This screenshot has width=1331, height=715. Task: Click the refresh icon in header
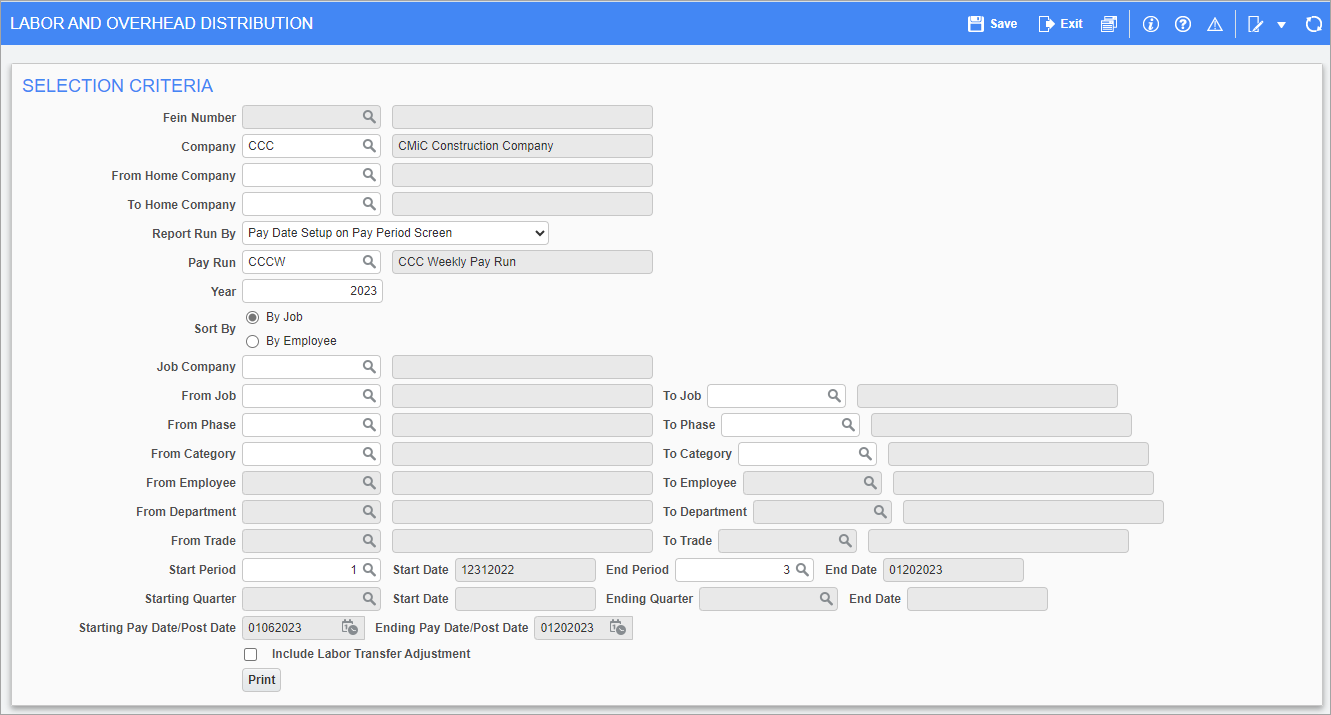point(1314,24)
